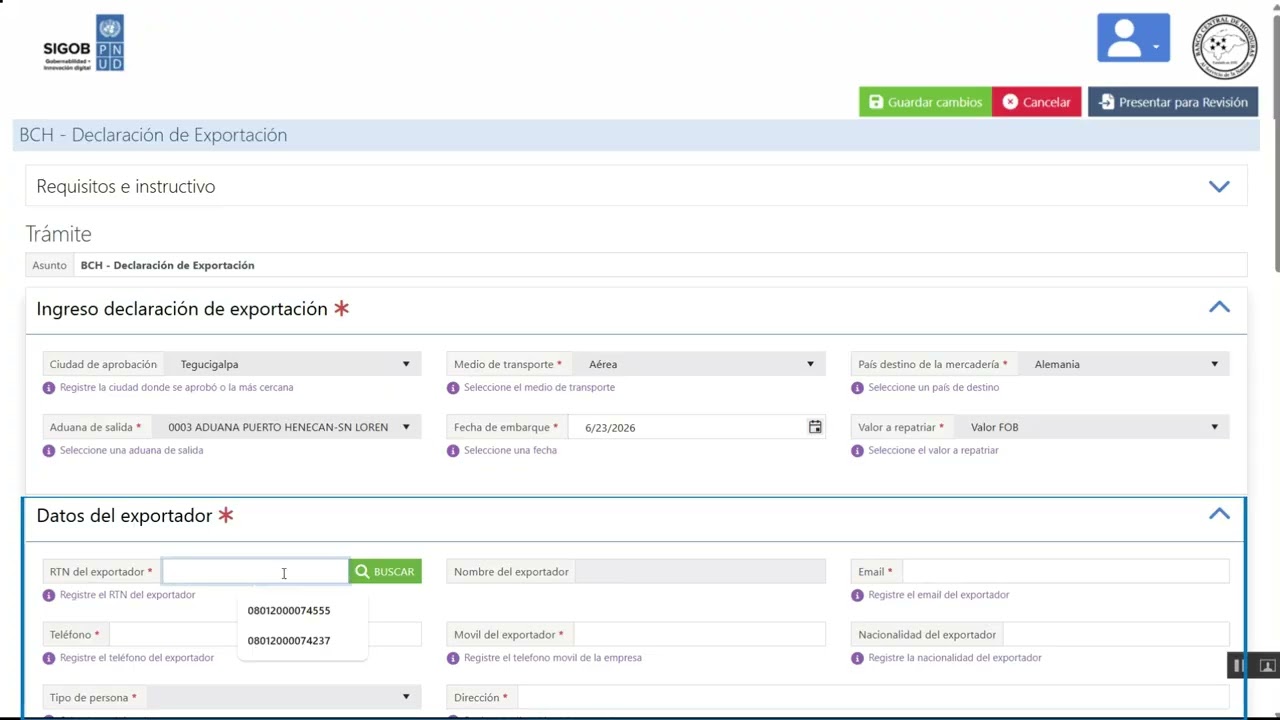Click the Dirección input field
Image resolution: width=1280 pixels, height=720 pixels.
pos(873,697)
